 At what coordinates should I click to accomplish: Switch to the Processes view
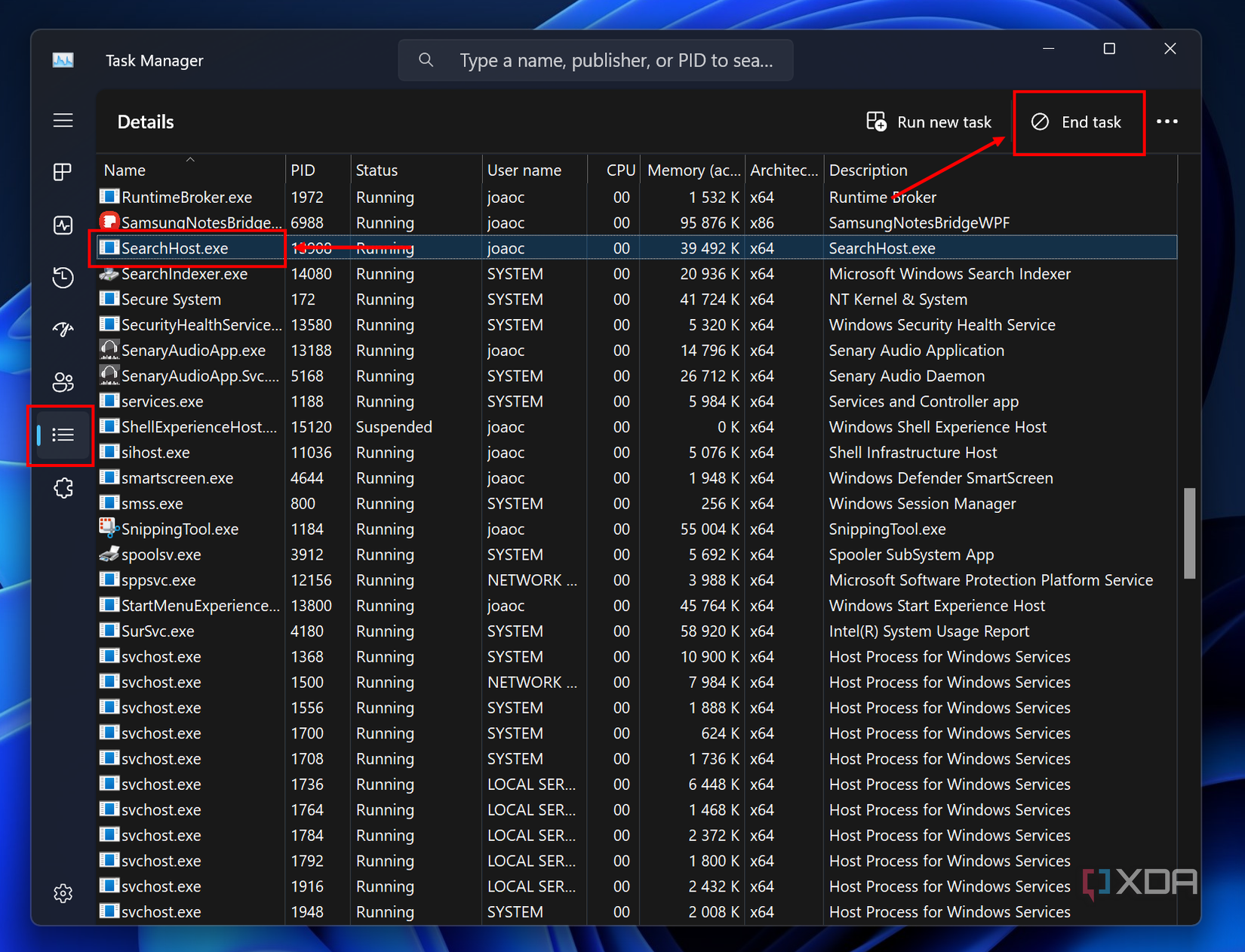(x=63, y=171)
